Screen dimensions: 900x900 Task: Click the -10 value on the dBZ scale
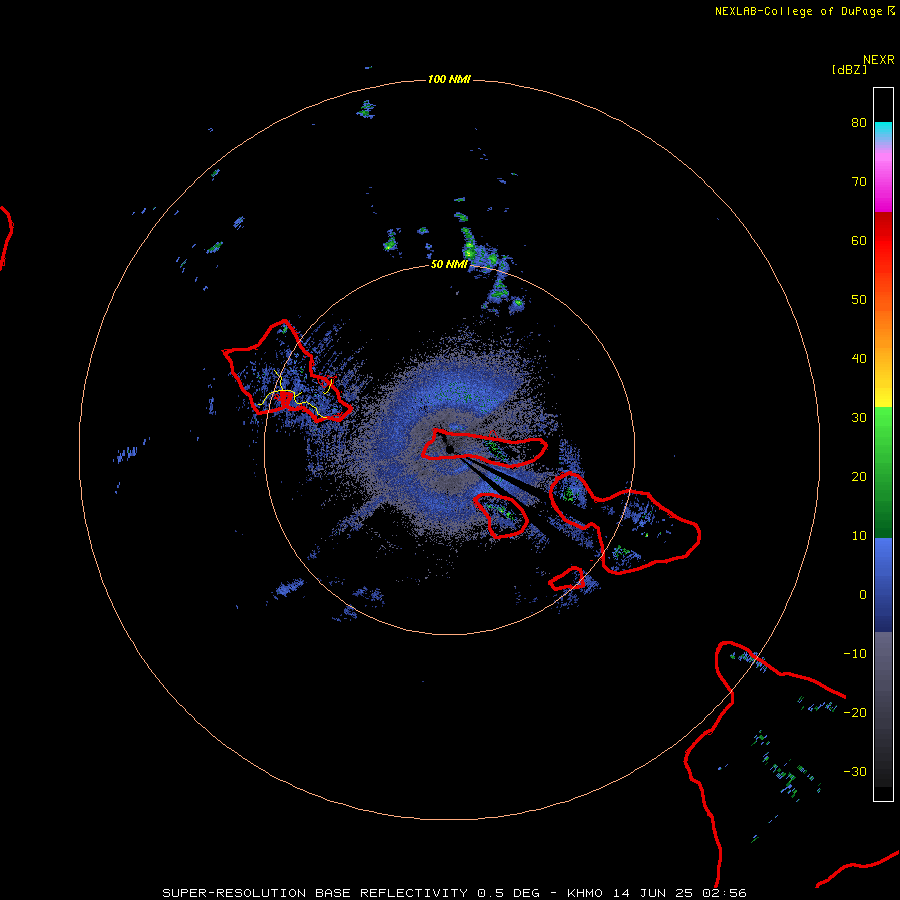pyautogui.click(x=855, y=654)
